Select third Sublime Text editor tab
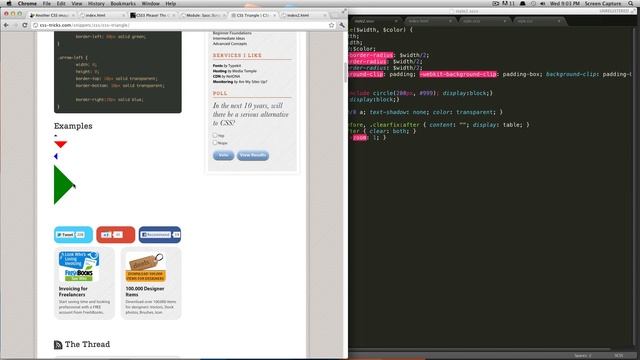 (483, 21)
